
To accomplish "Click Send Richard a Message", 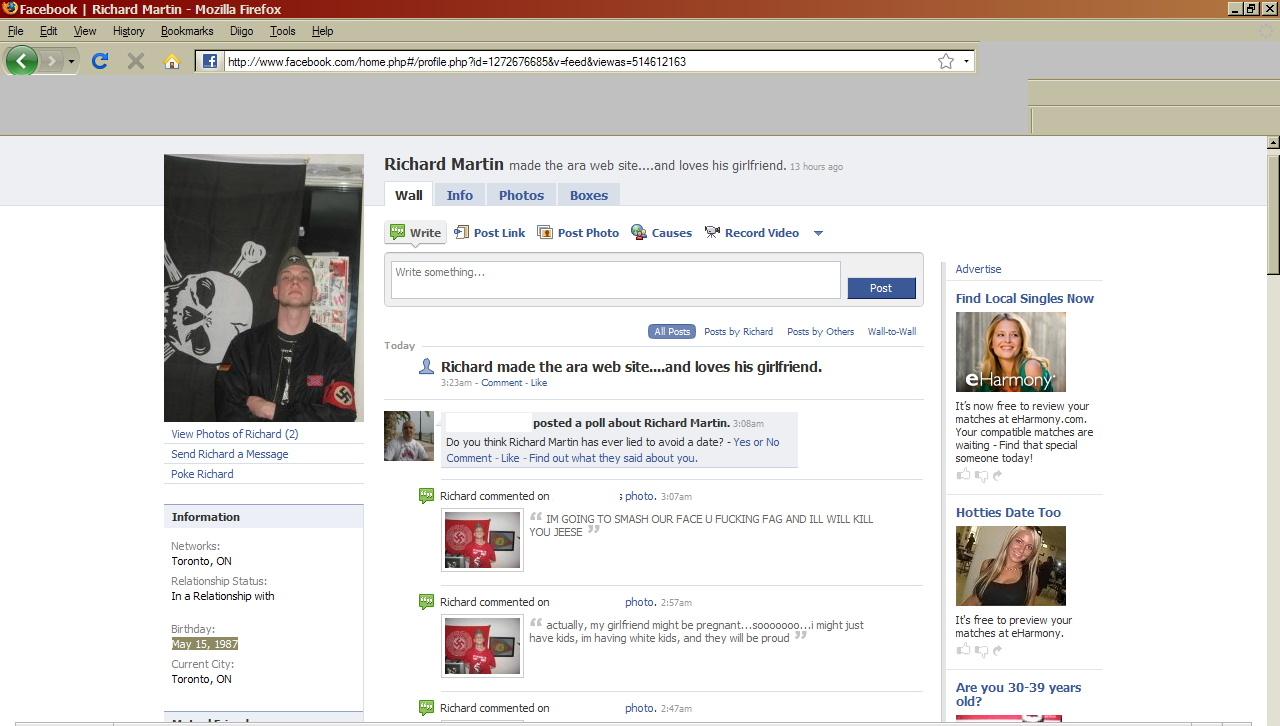I will pos(230,454).
